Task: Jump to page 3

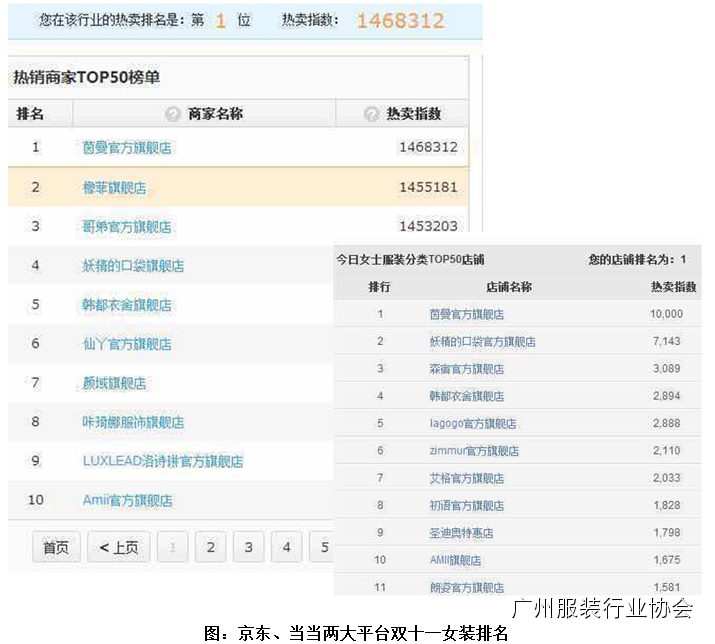Action: coord(248,547)
